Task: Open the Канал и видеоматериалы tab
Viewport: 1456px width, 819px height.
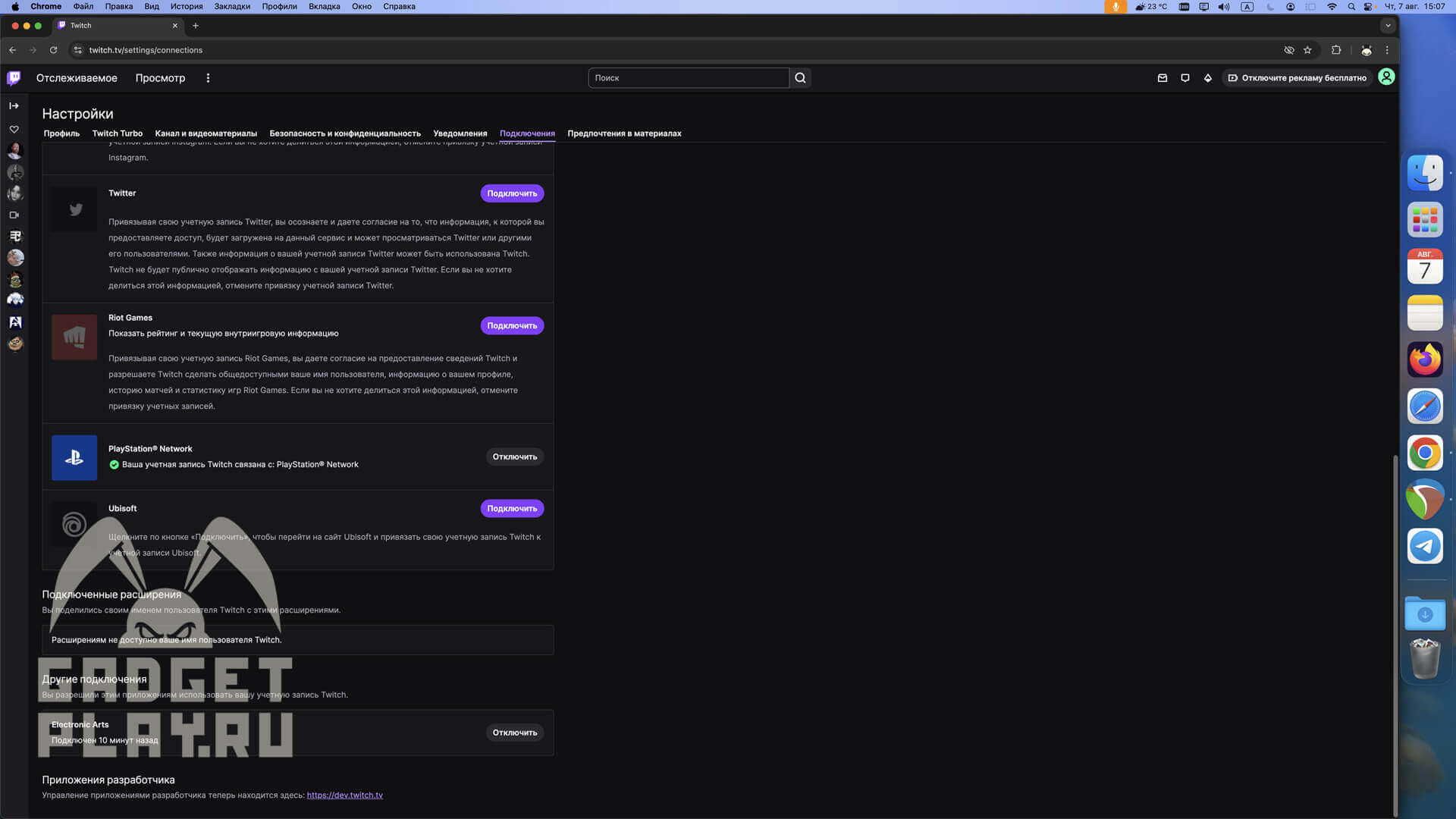Action: pyautogui.click(x=206, y=133)
